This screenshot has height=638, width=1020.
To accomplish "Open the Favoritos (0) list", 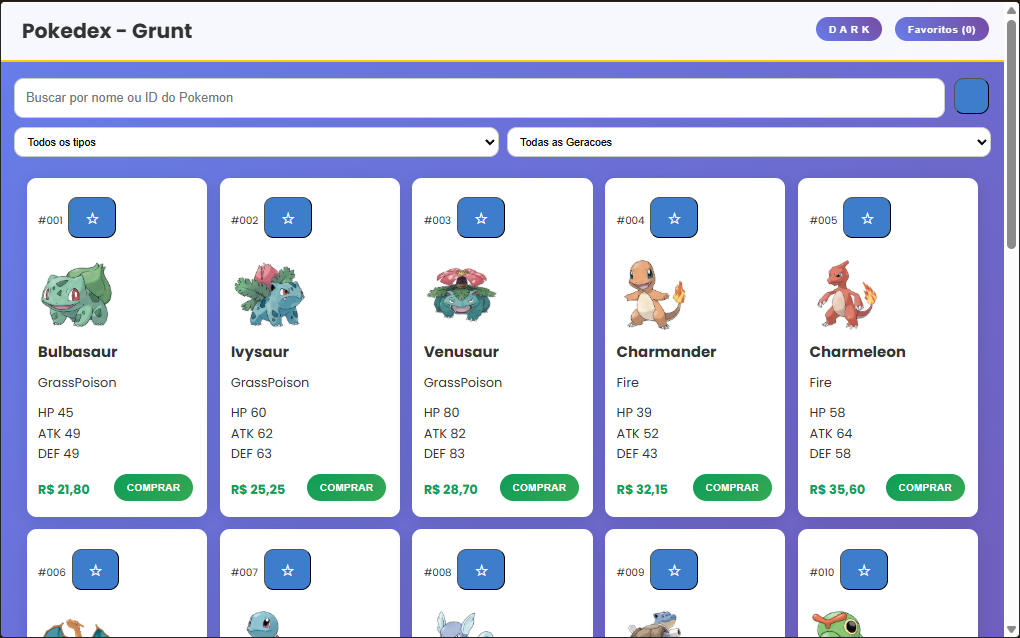I will point(941,29).
